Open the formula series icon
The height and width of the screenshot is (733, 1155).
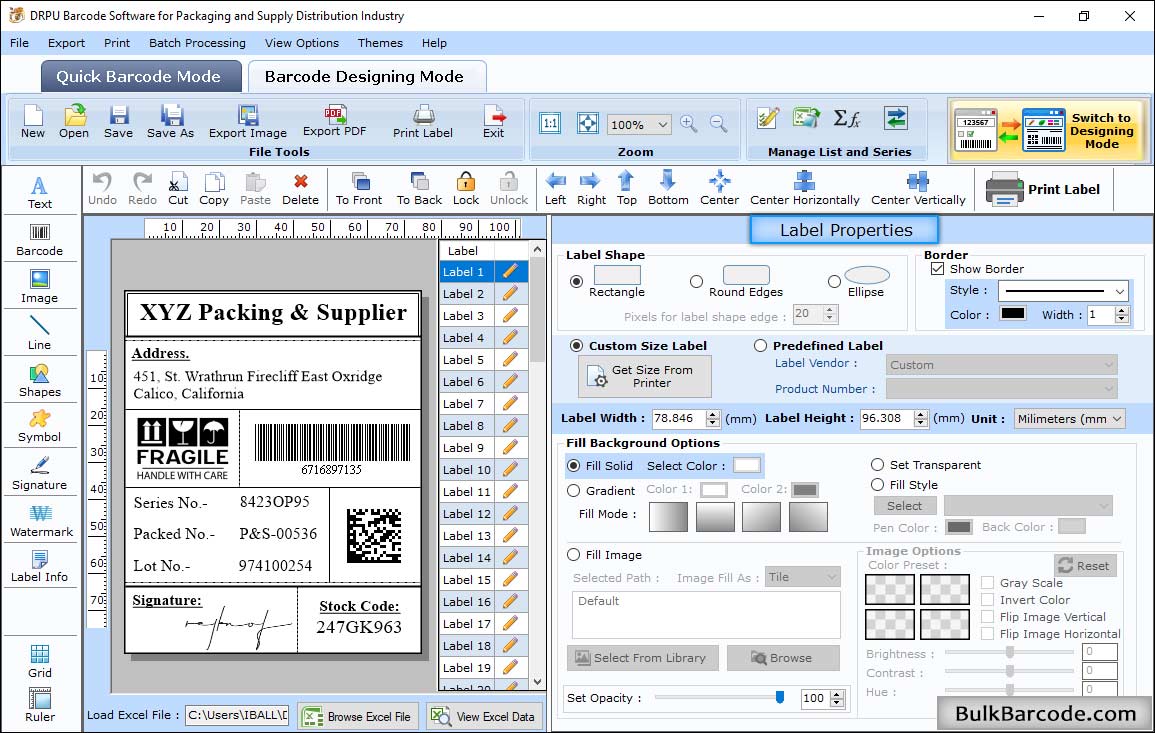coord(847,118)
